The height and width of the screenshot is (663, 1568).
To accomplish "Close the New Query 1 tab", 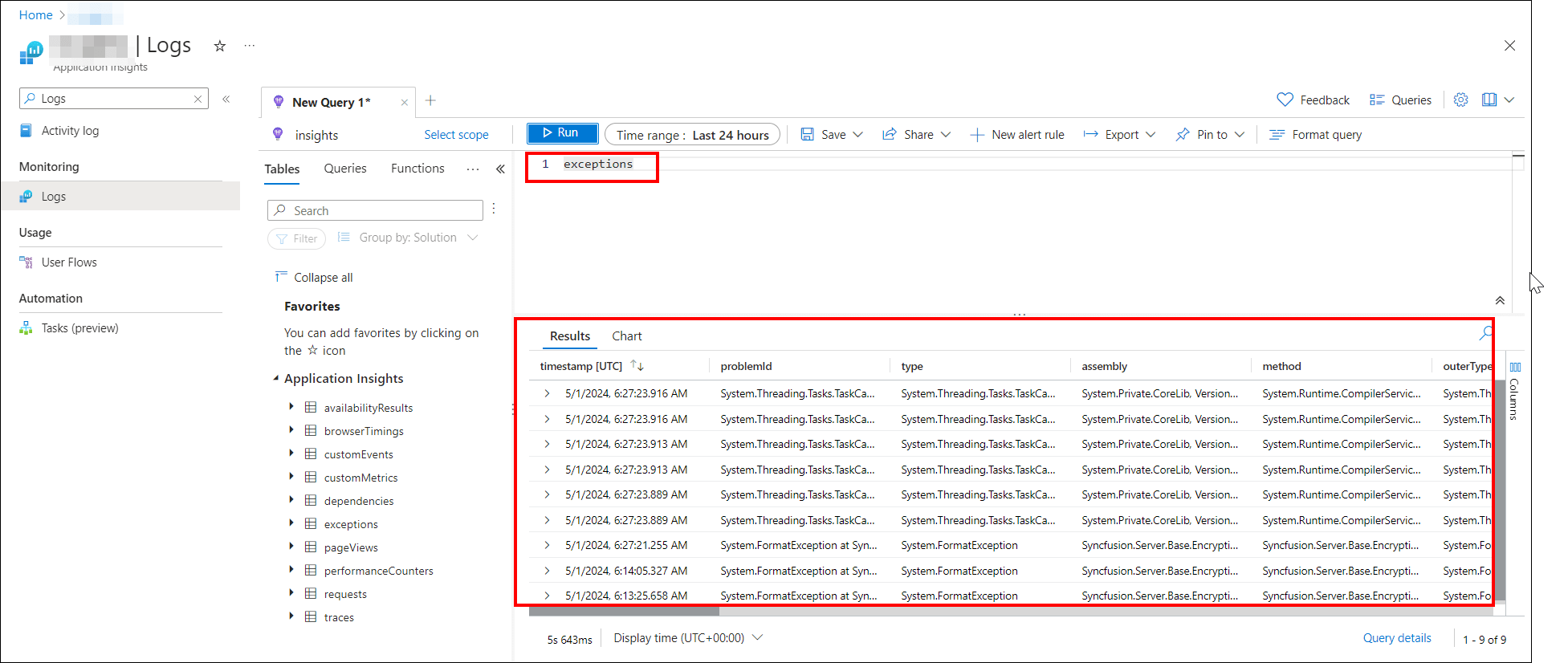I will point(405,102).
